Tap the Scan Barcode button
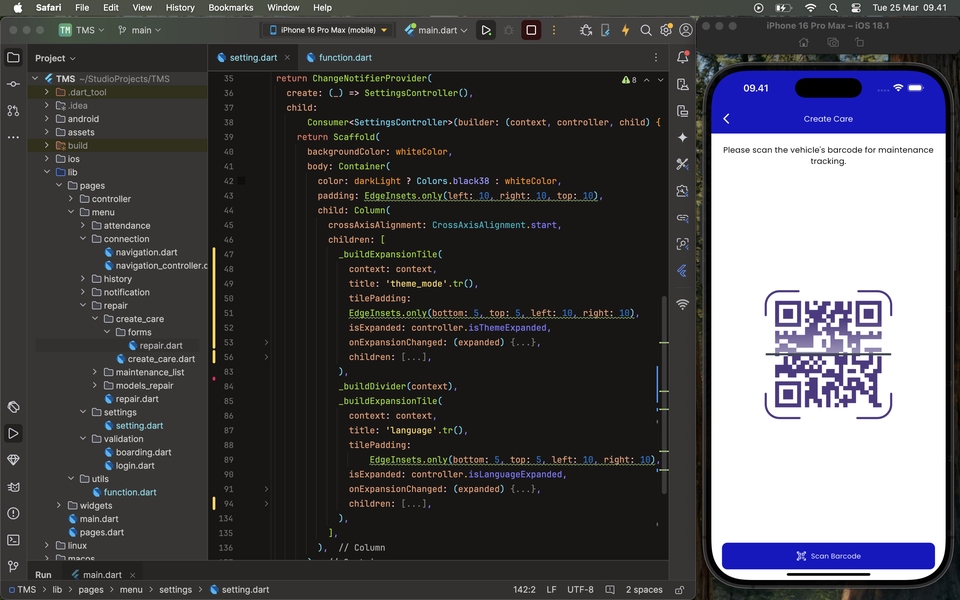The image size is (960, 600). coord(828,556)
